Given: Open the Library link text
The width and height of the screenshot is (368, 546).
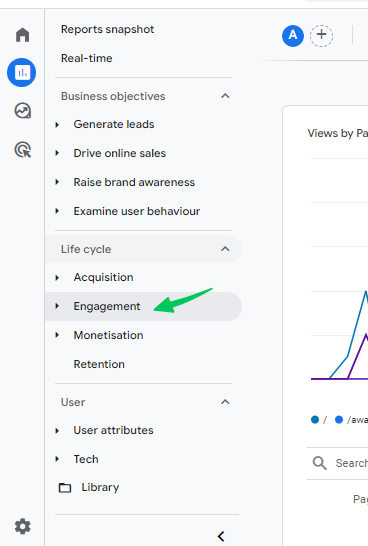Looking at the screenshot, I should [x=100, y=488].
